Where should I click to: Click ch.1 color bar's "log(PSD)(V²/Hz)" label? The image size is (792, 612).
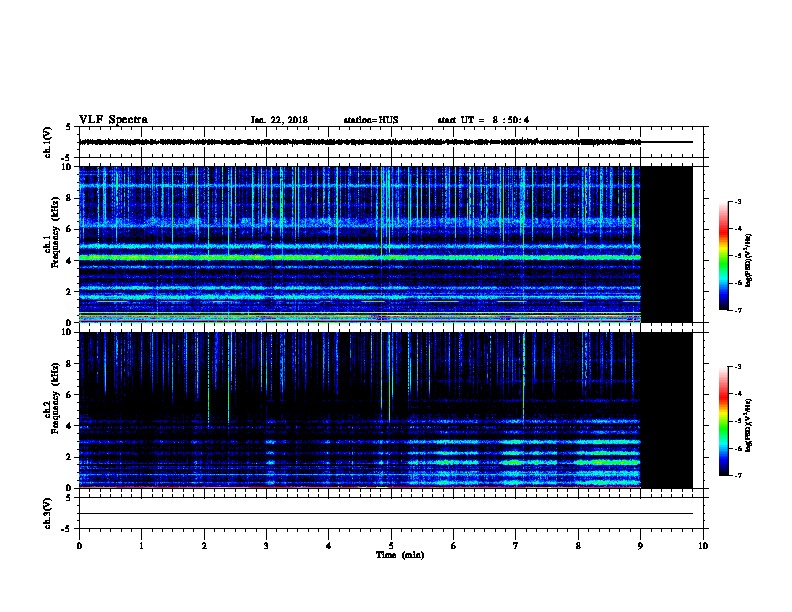click(748, 260)
